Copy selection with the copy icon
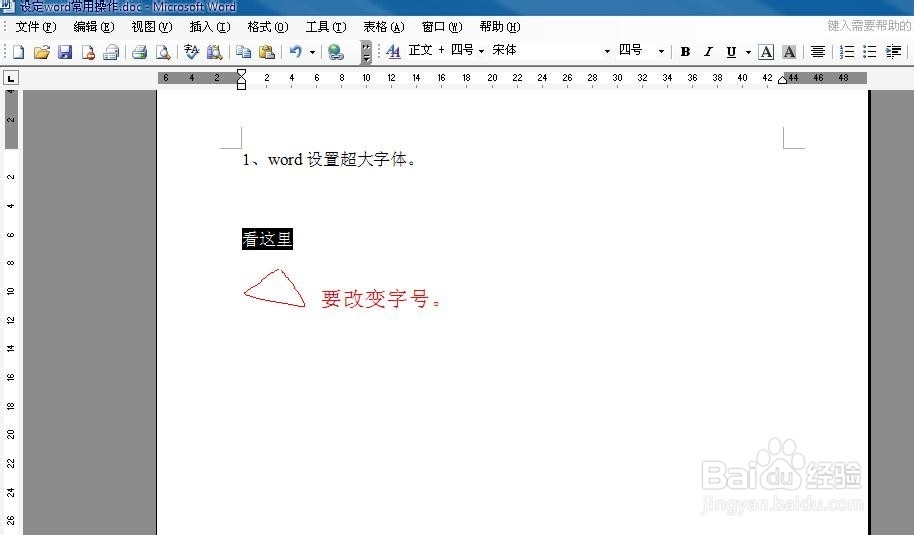The height and width of the screenshot is (535, 914). 243,52
